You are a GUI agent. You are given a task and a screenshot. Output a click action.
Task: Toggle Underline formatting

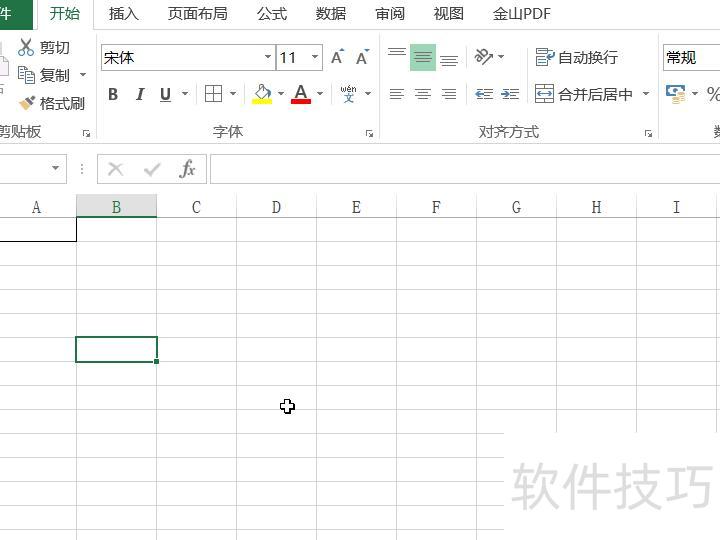click(165, 94)
